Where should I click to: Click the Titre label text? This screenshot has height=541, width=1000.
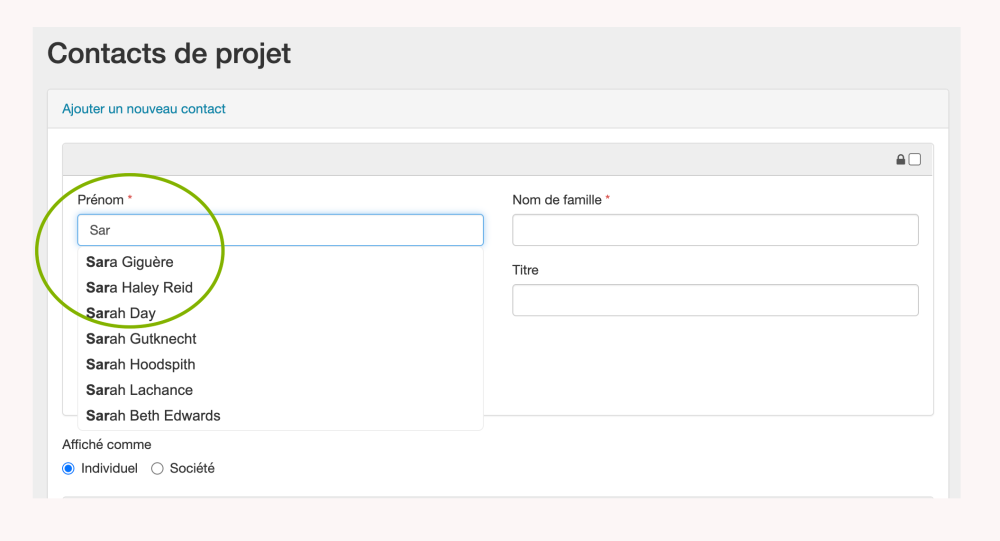tap(526, 270)
